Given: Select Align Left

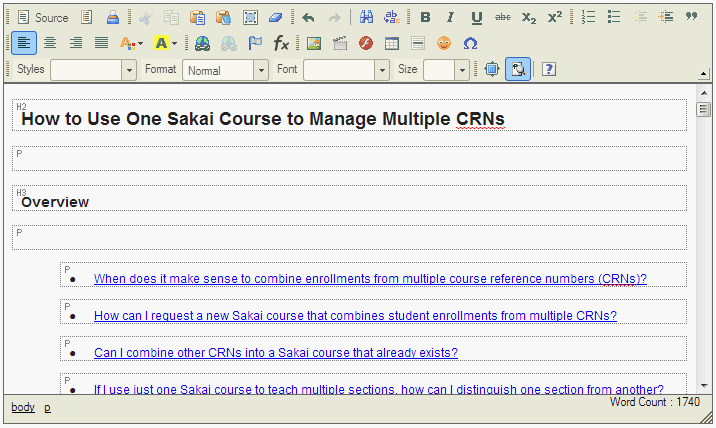Looking at the screenshot, I should click(x=24, y=43).
